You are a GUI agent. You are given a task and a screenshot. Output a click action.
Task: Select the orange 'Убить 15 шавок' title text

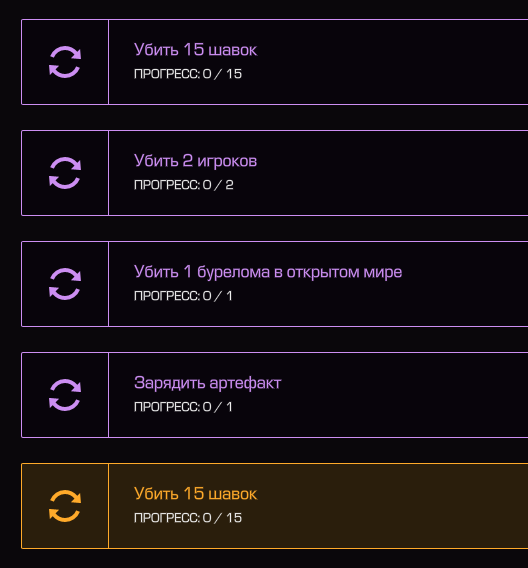[x=196, y=494]
